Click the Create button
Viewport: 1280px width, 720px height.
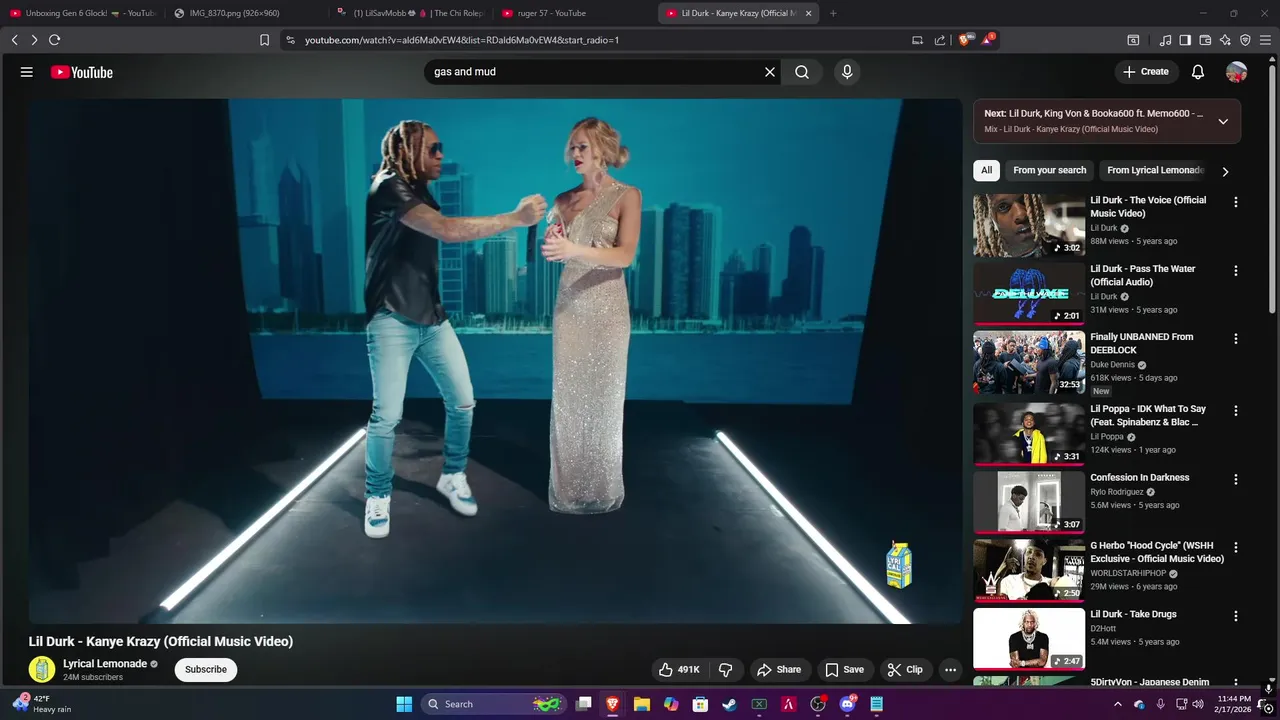(x=1146, y=72)
